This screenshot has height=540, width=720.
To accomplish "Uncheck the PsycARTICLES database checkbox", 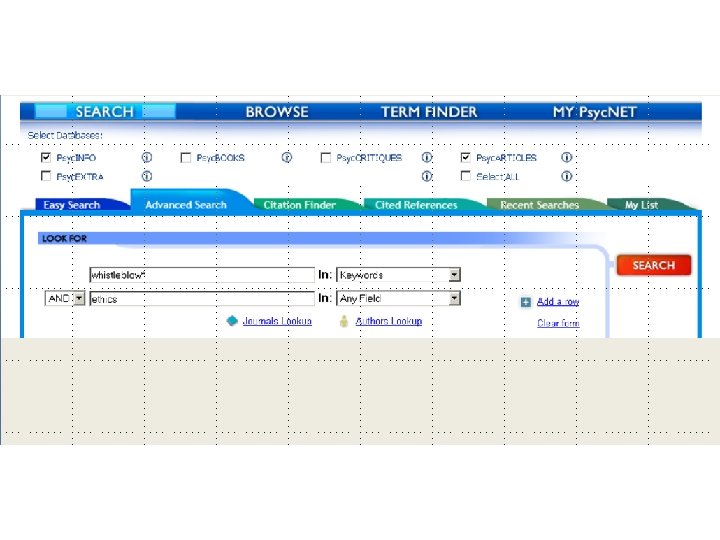I will pos(465,158).
